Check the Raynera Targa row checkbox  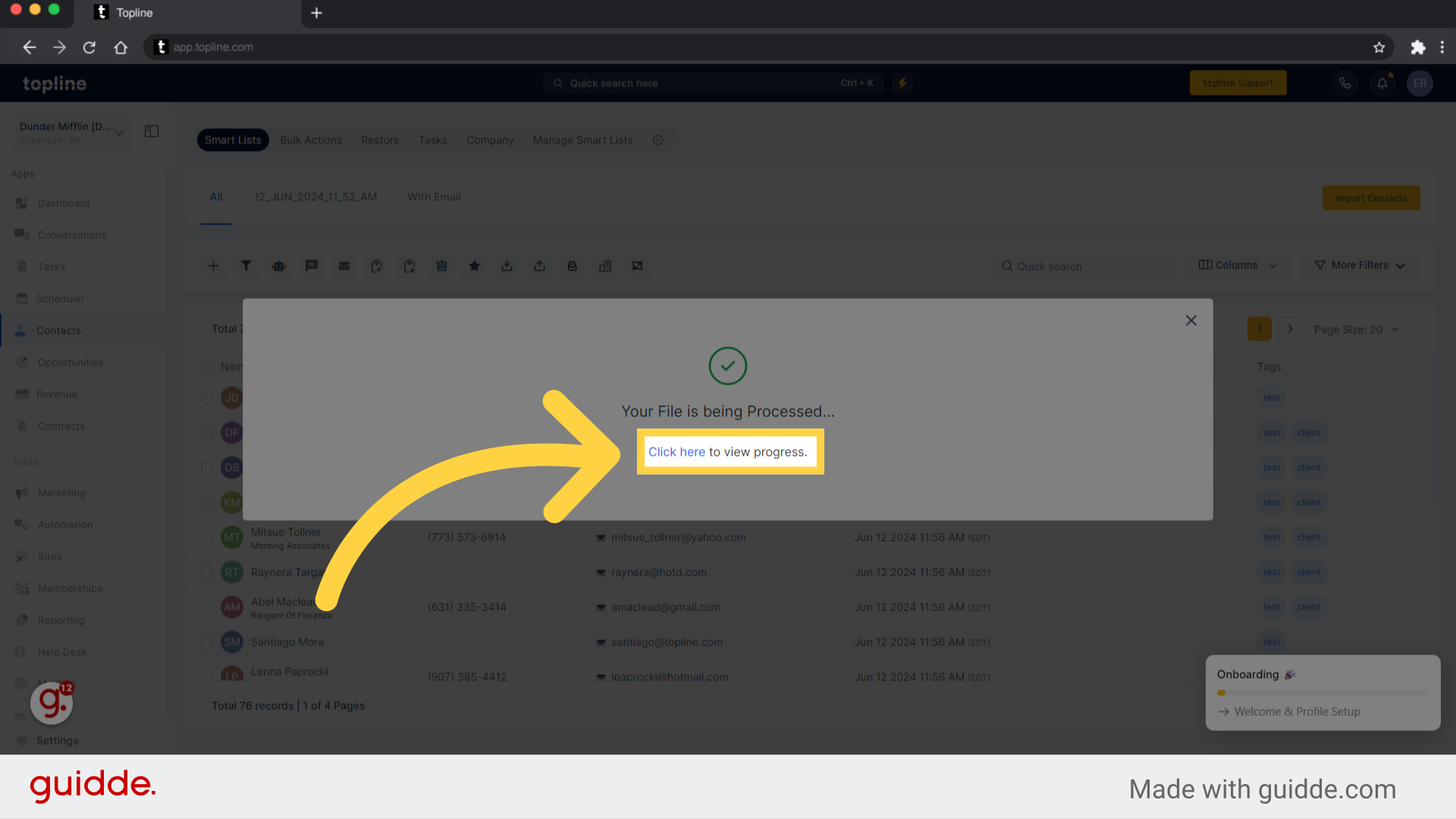pos(206,573)
